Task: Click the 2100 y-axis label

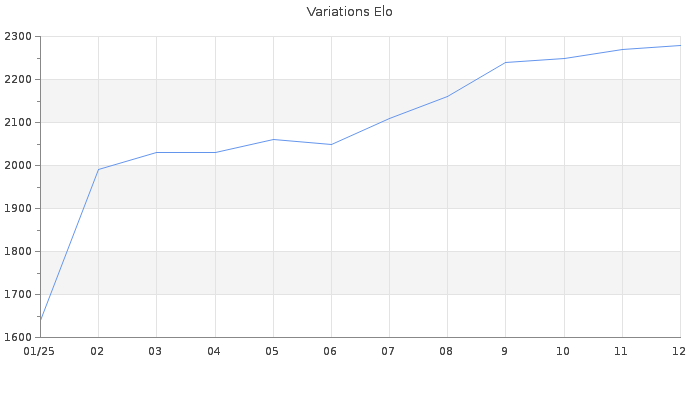Action: click(x=19, y=123)
